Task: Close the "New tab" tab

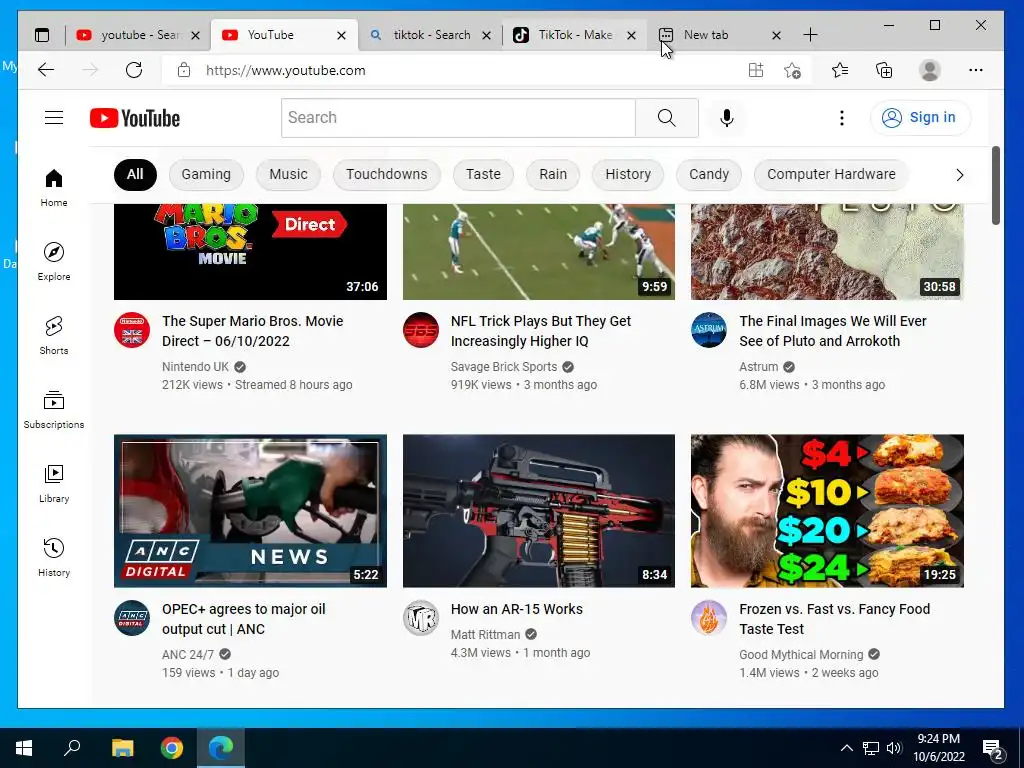Action: point(776,35)
